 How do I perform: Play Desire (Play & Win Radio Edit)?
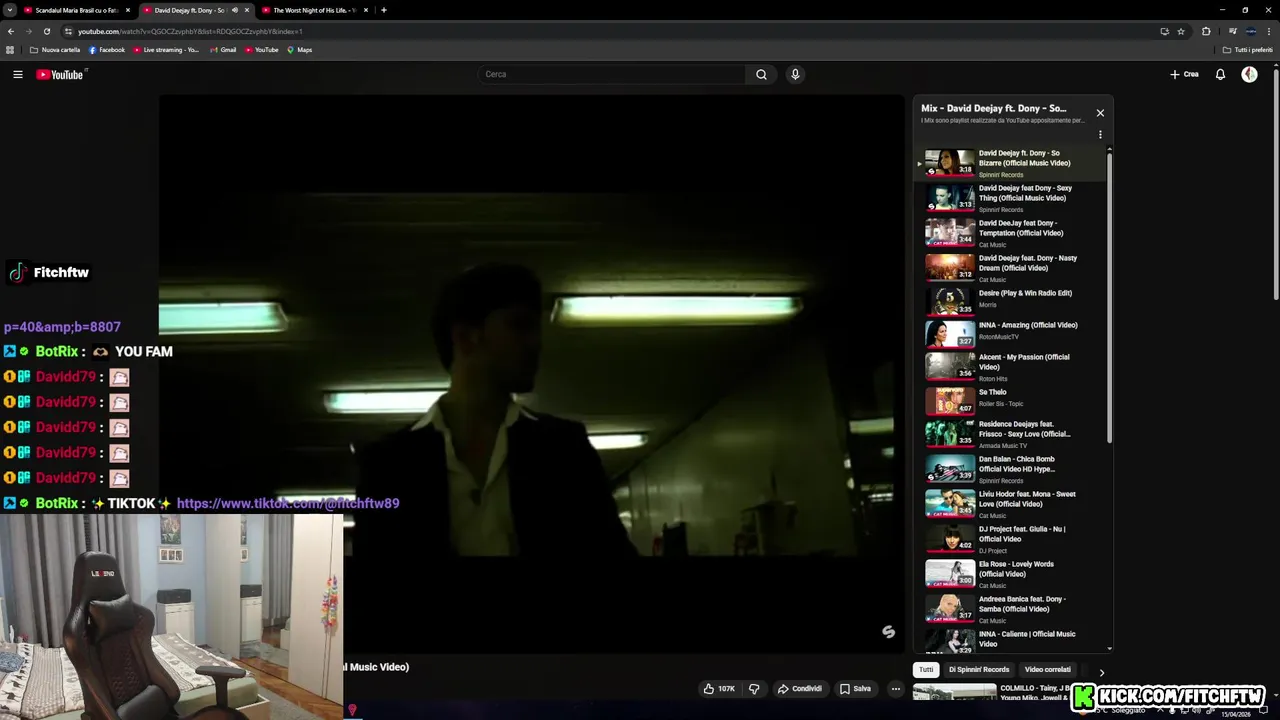pos(1010,300)
